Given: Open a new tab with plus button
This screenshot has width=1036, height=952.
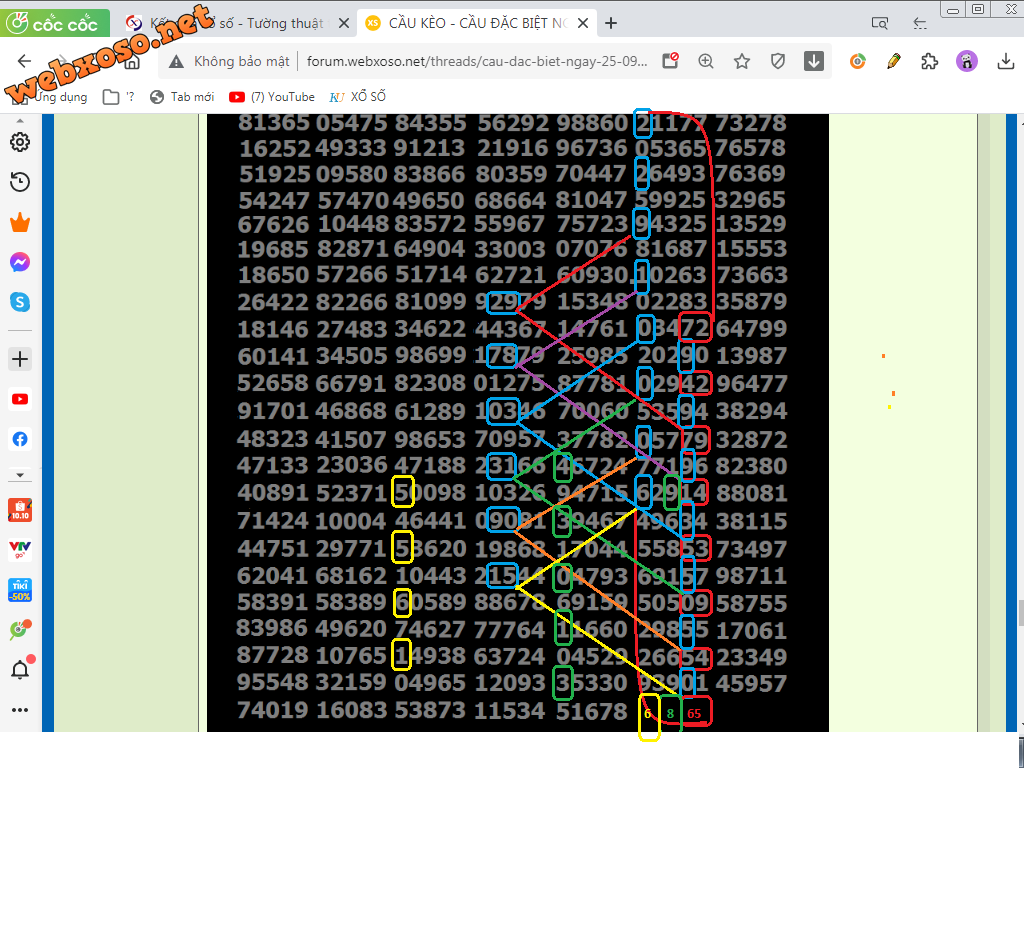Looking at the screenshot, I should [x=611, y=23].
